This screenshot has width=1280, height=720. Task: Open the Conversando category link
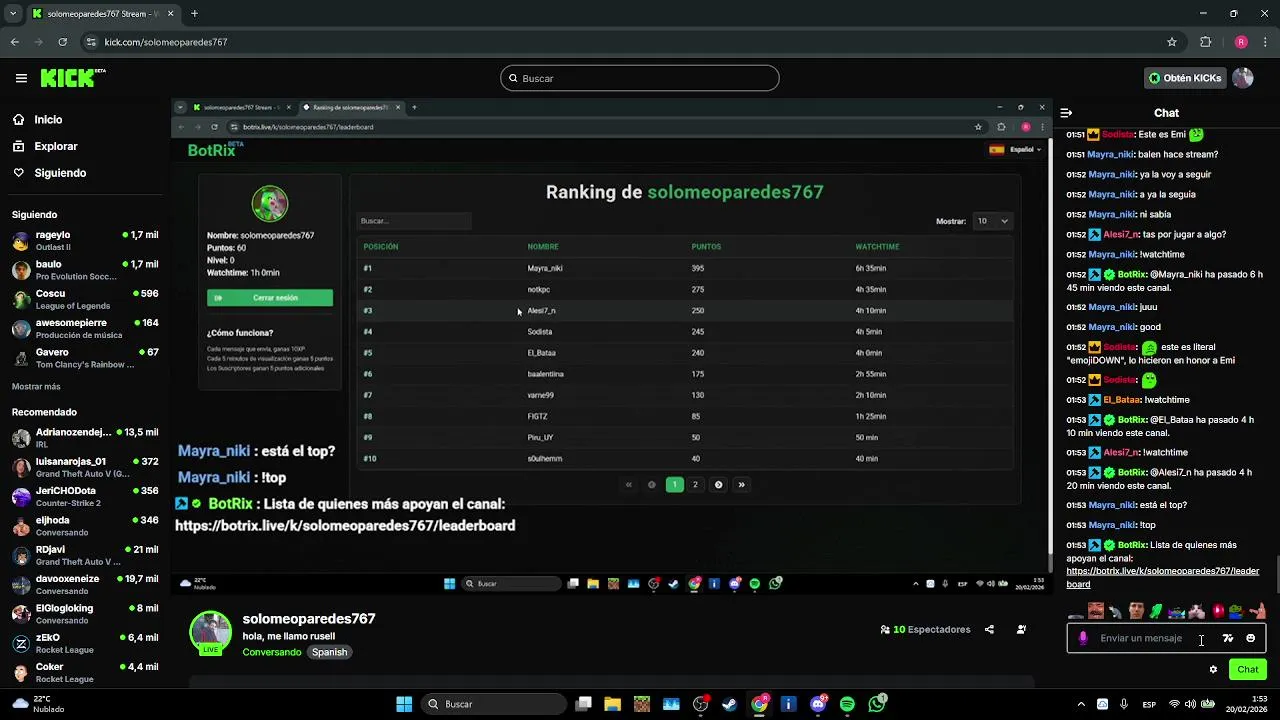(271, 652)
